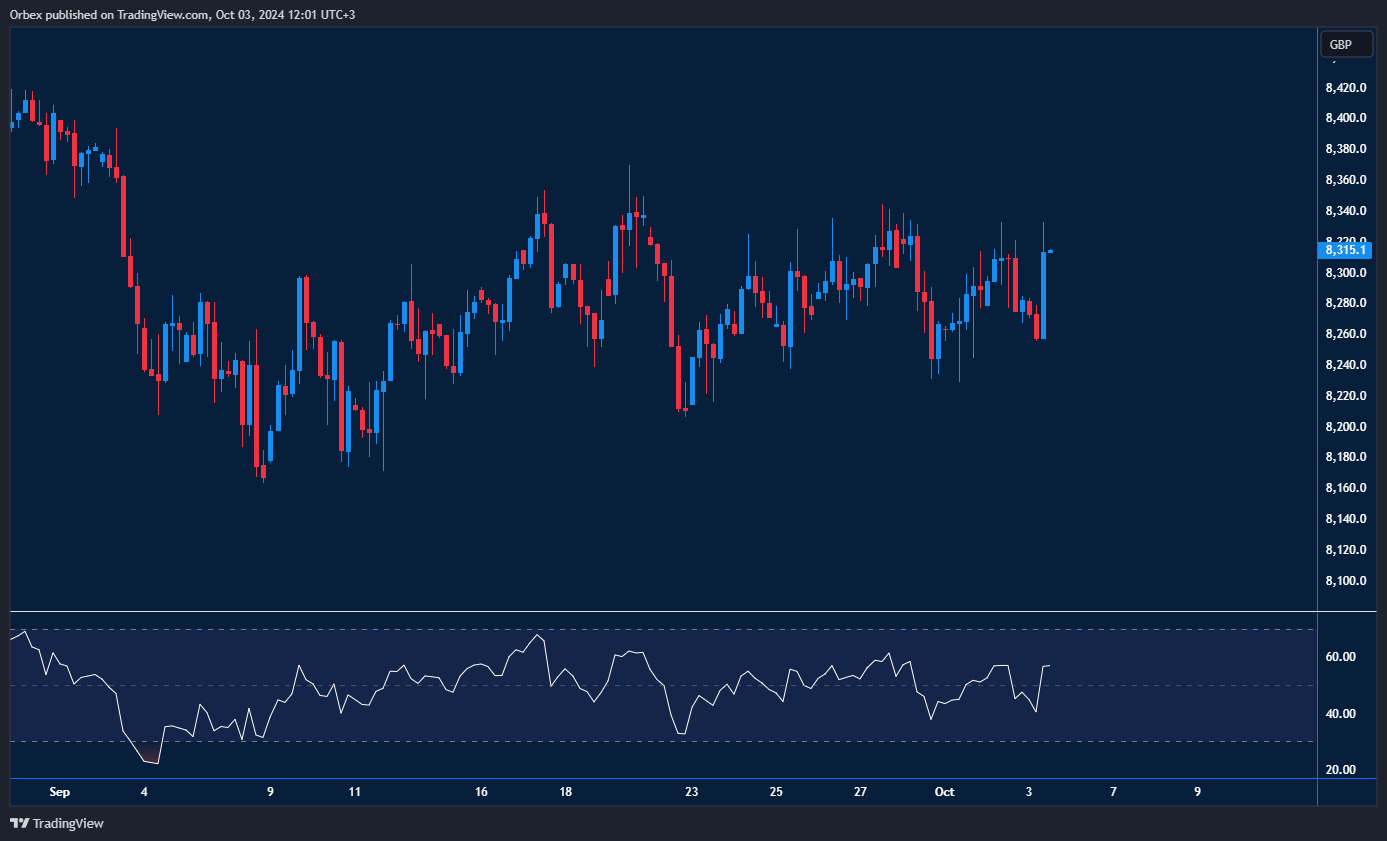Click the solid blue line below oscillator
The height and width of the screenshot is (841, 1387).
[660, 778]
